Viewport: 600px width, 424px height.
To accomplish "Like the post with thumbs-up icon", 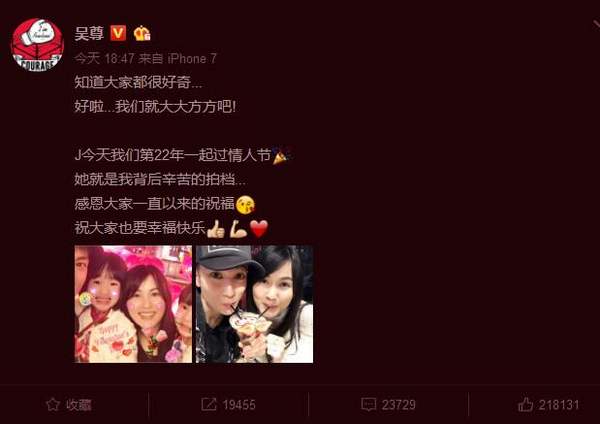I will pos(525,404).
